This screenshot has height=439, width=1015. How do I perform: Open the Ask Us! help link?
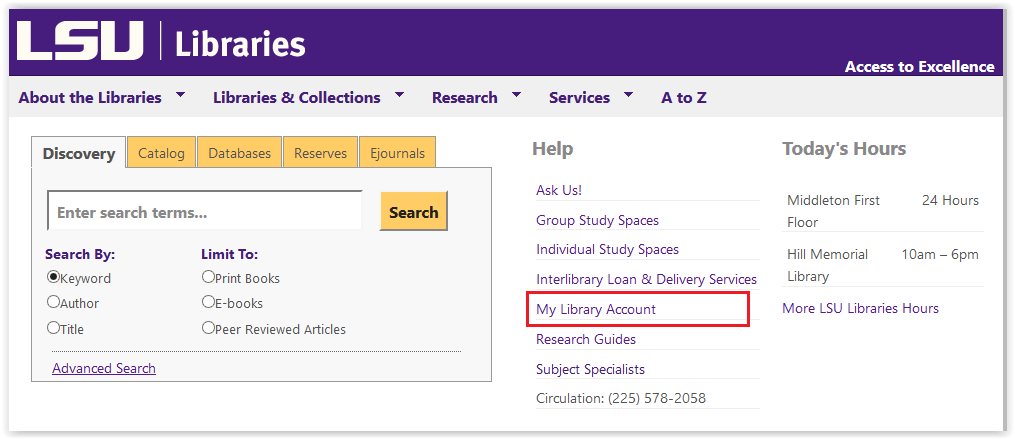559,190
